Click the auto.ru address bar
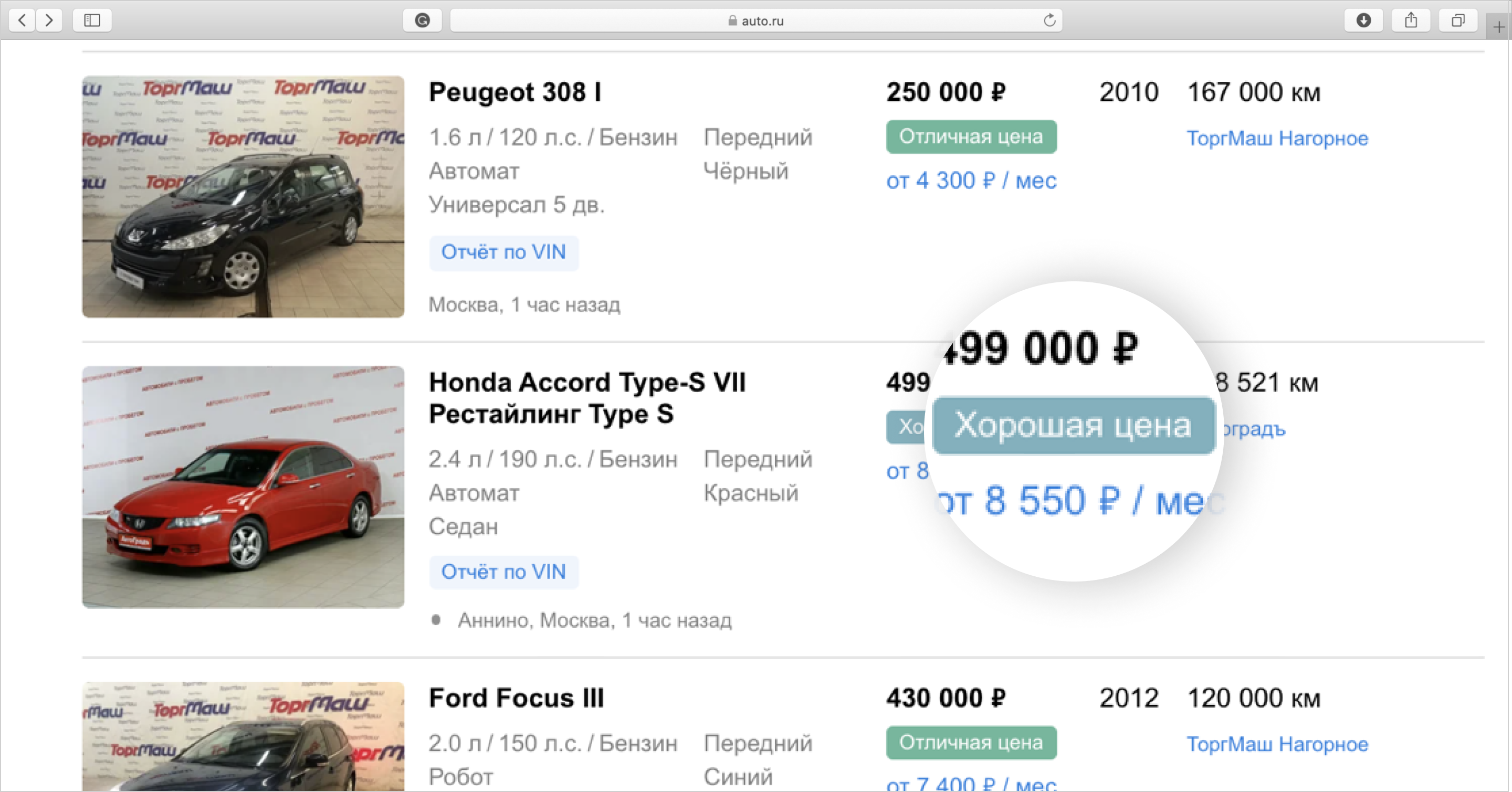The height and width of the screenshot is (792, 1512). click(x=756, y=20)
